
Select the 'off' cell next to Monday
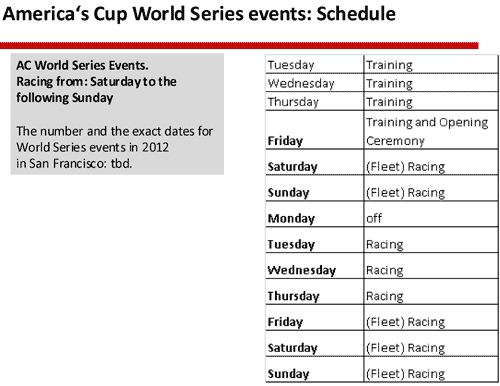pyautogui.click(x=431, y=214)
